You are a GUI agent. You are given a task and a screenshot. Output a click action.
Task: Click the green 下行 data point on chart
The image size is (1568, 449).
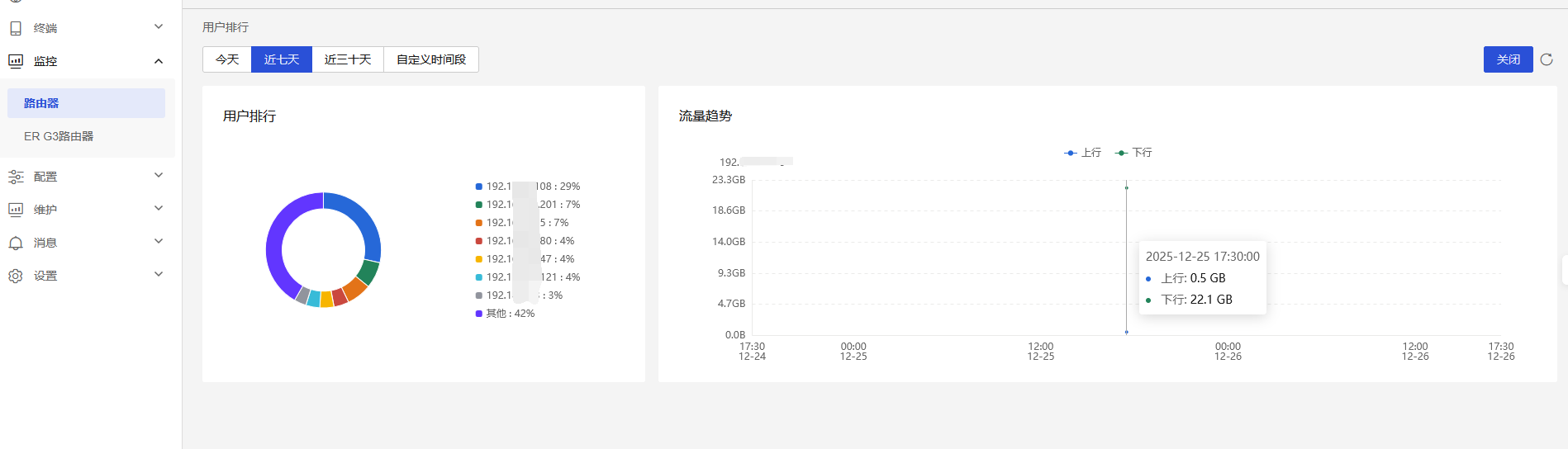(1126, 188)
